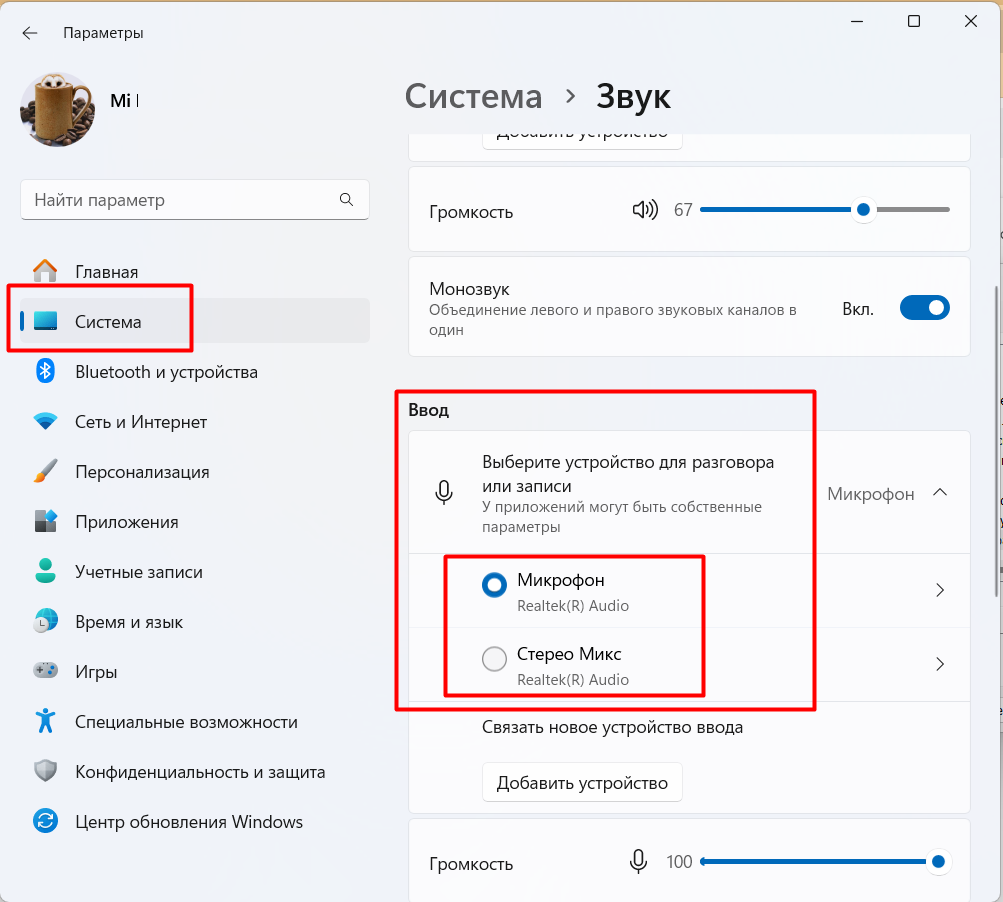1003x902 pixels.
Task: Collapse the input device selection list
Action: pyautogui.click(x=939, y=492)
